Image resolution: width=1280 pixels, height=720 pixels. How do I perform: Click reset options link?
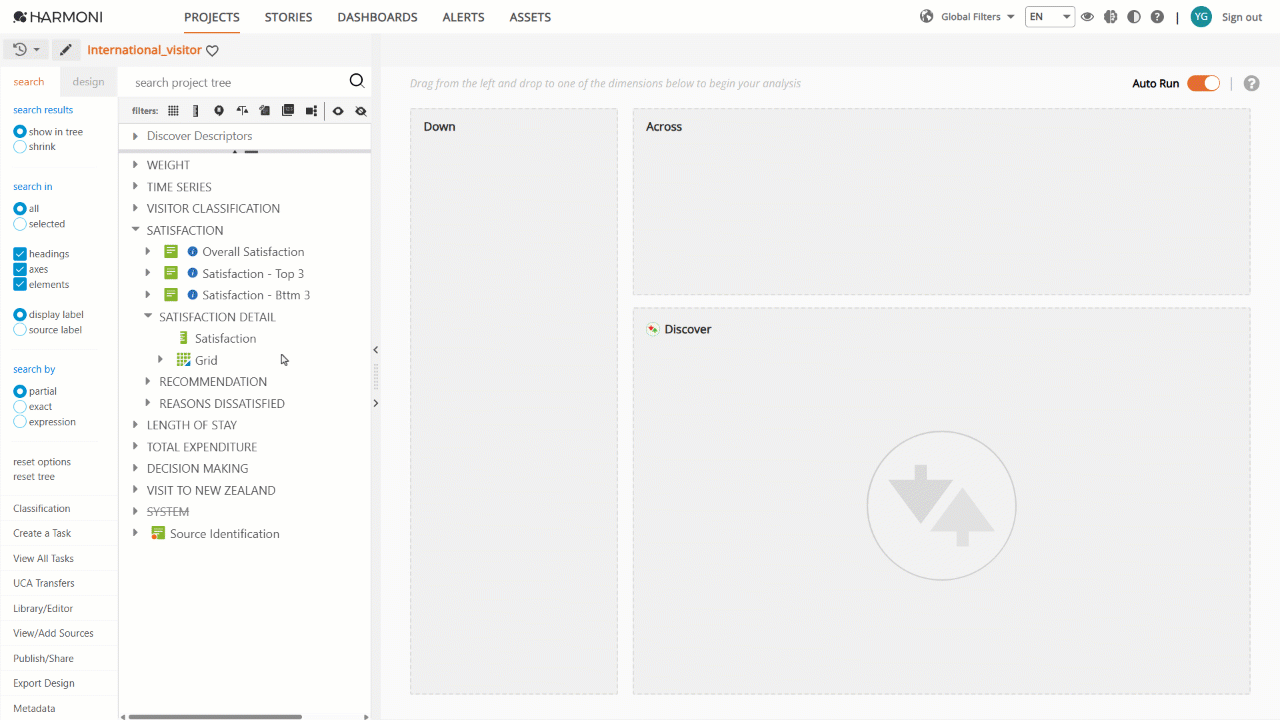(42, 462)
